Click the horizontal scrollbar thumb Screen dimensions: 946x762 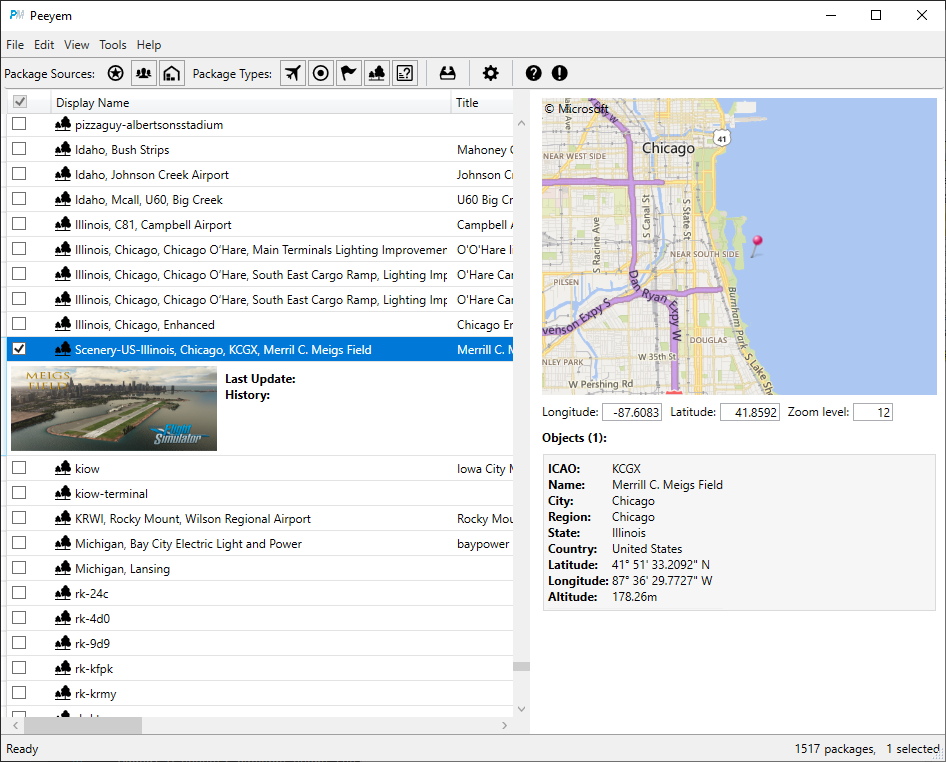pos(83,725)
